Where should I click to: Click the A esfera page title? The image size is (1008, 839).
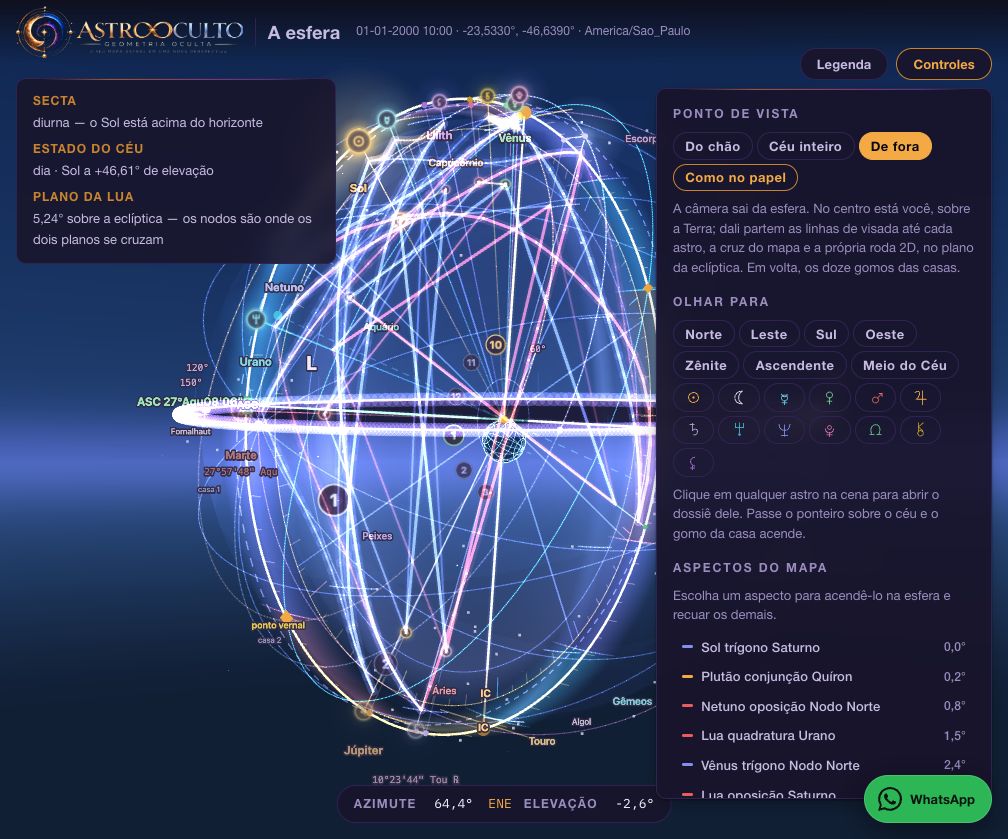click(303, 33)
